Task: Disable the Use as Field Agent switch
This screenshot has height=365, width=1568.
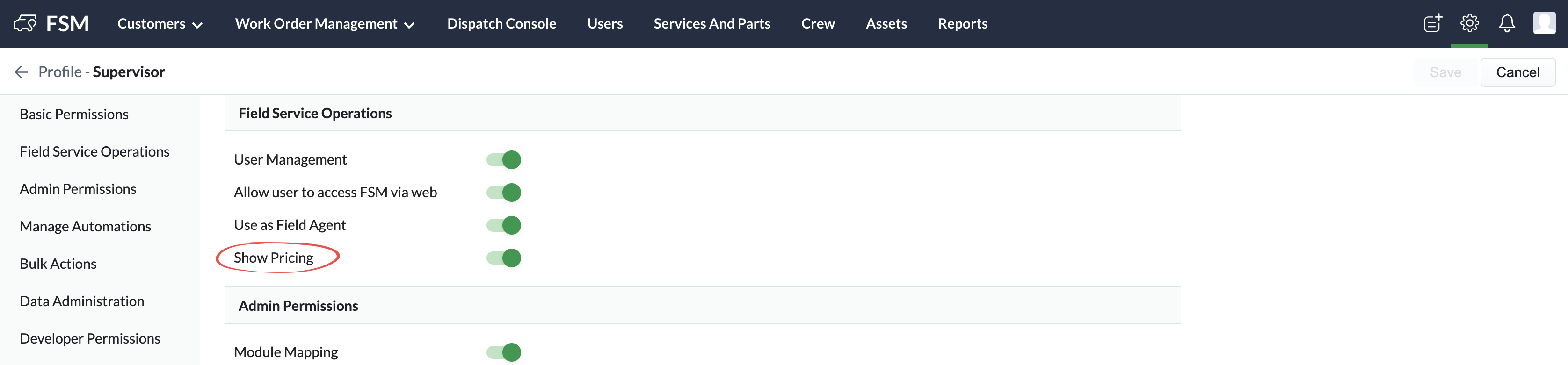Action: coord(503,225)
